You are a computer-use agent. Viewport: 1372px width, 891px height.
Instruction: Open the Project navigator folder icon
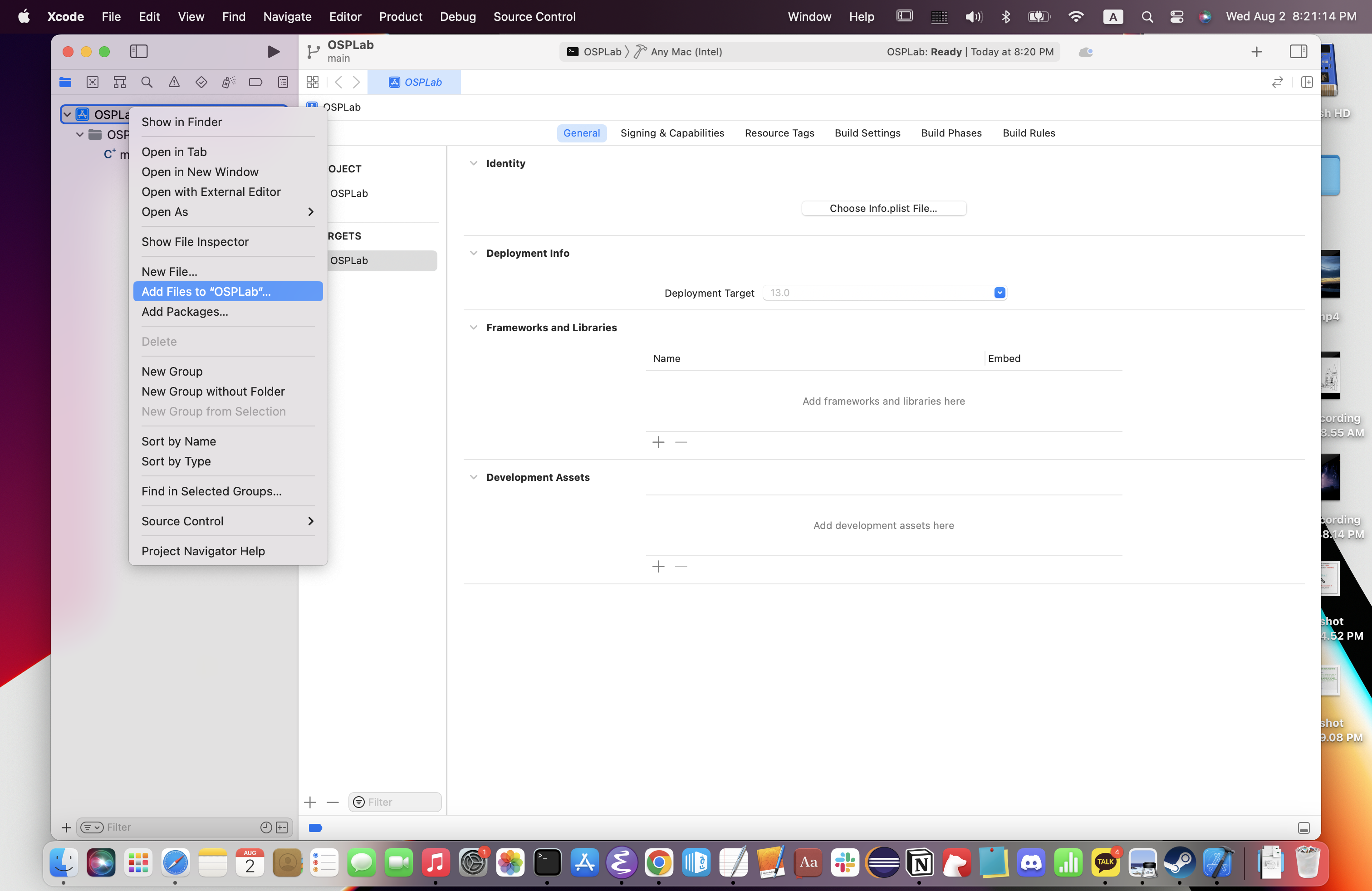click(x=65, y=83)
